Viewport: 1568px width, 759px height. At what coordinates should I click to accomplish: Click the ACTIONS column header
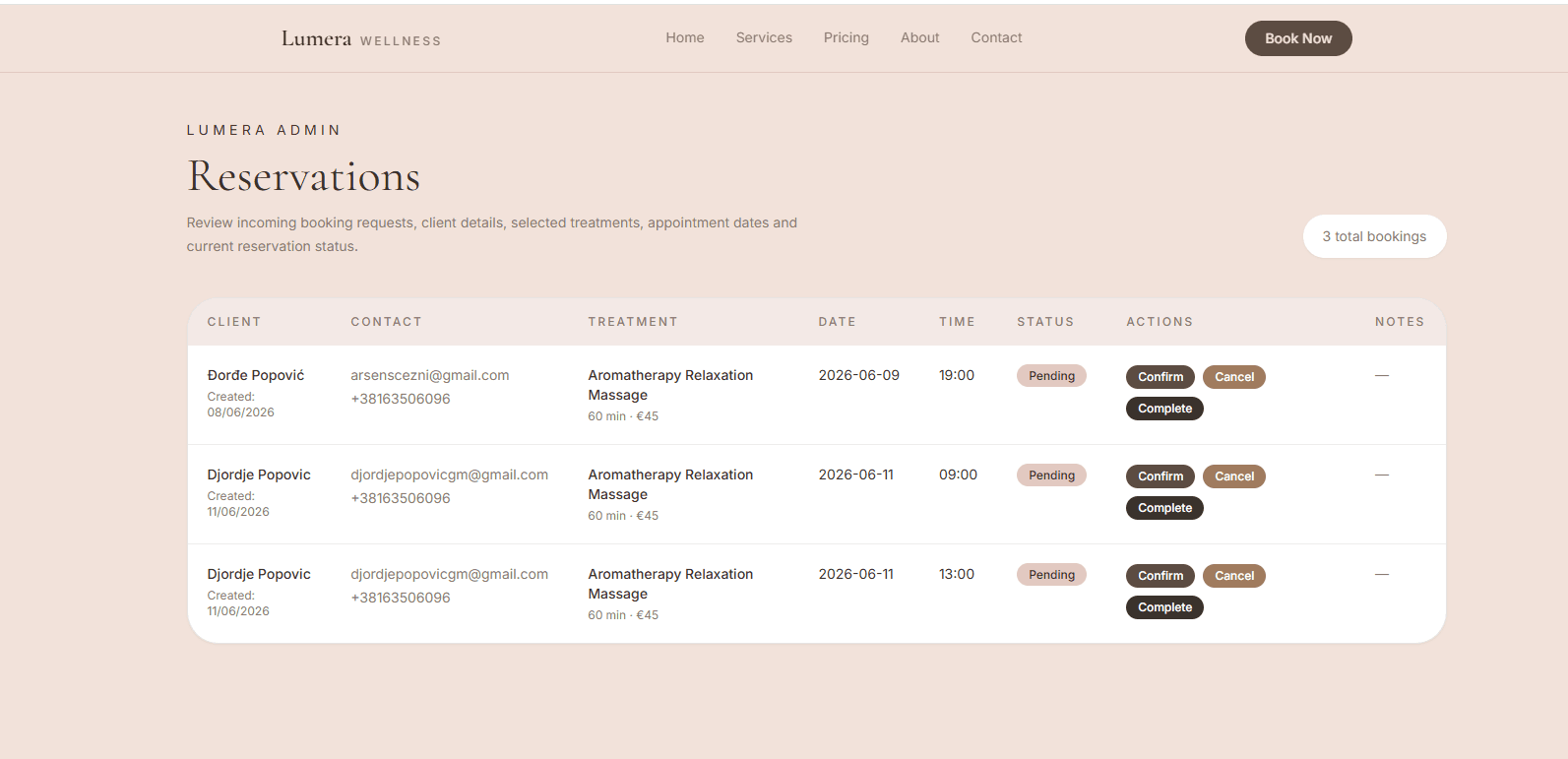(1160, 322)
